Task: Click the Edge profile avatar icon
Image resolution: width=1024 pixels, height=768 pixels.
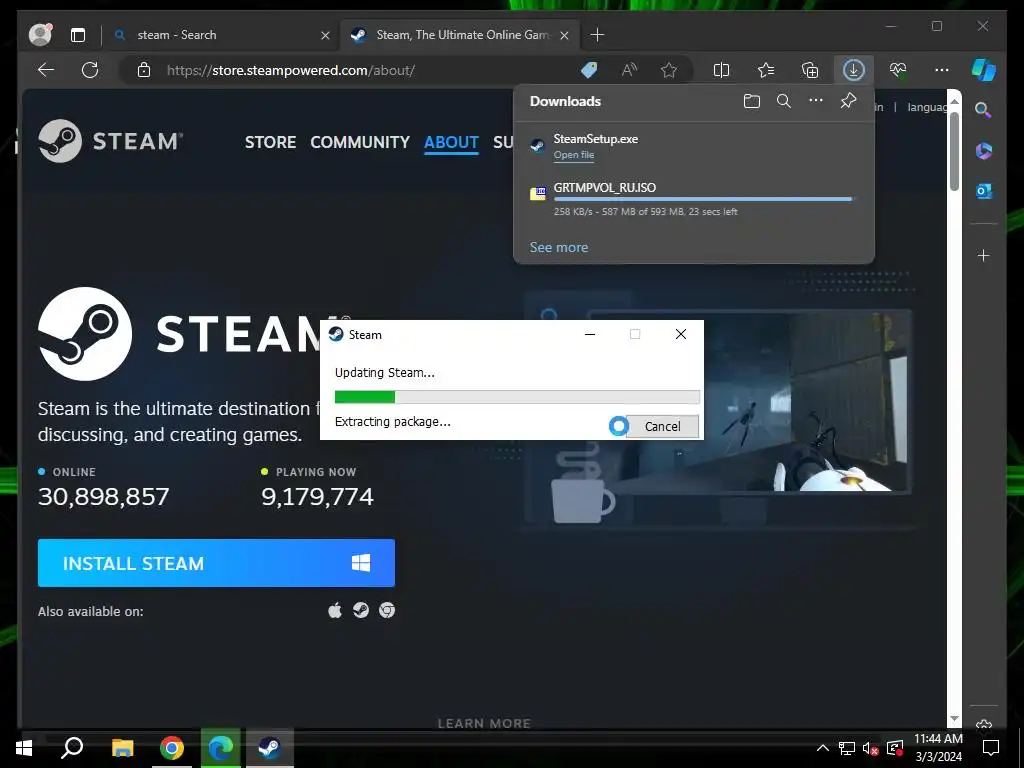Action: point(40,35)
